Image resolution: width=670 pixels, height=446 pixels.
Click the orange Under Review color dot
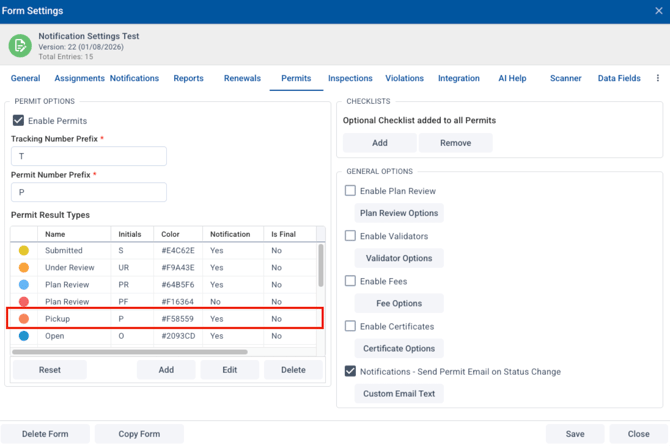[x=24, y=268]
